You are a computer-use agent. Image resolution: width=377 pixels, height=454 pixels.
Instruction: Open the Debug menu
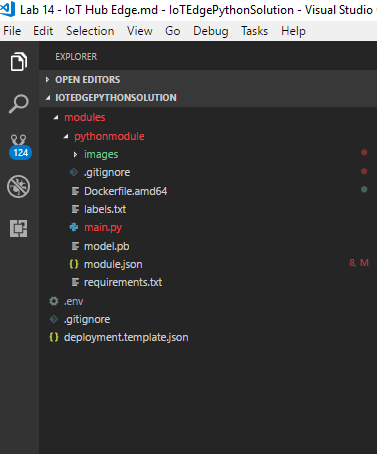click(211, 31)
